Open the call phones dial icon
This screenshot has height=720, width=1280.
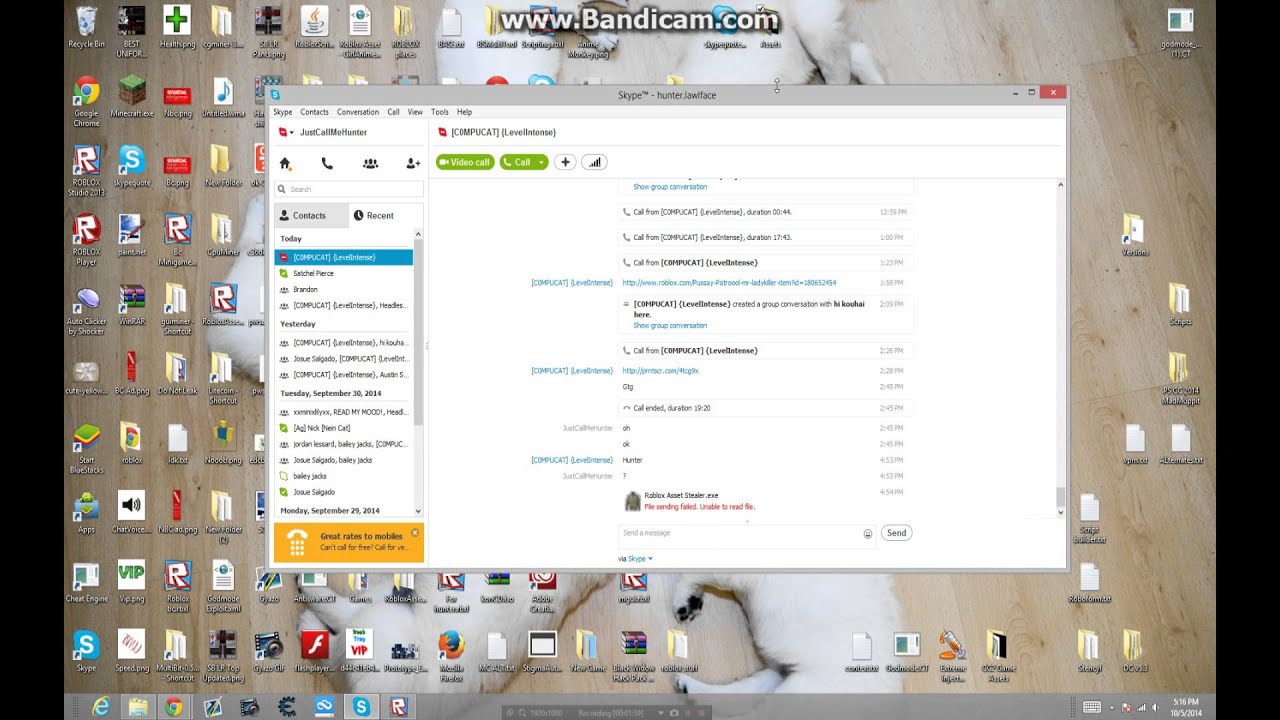tap(327, 163)
